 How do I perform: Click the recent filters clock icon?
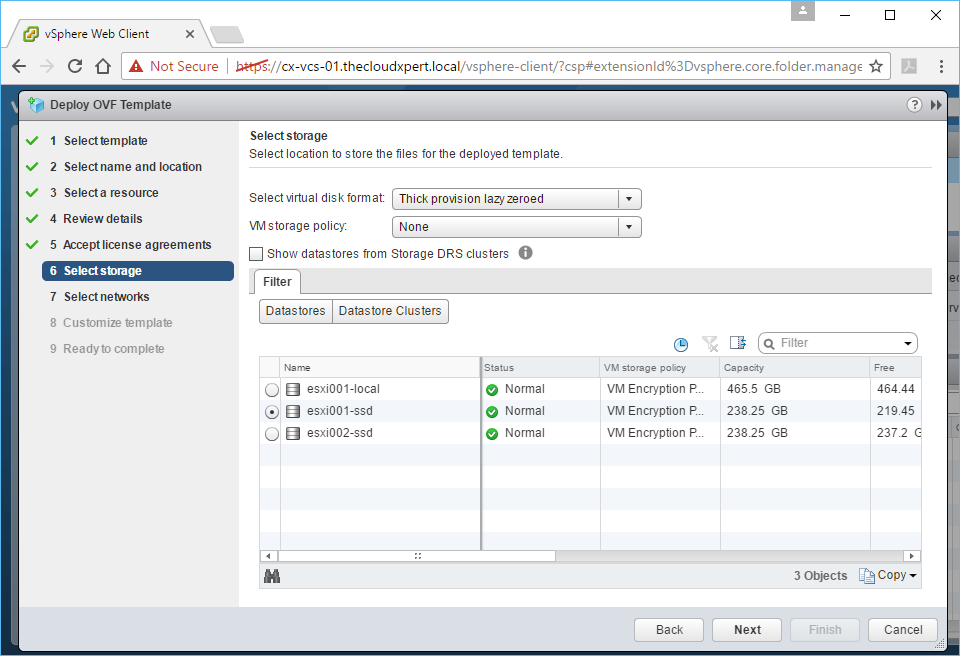681,344
